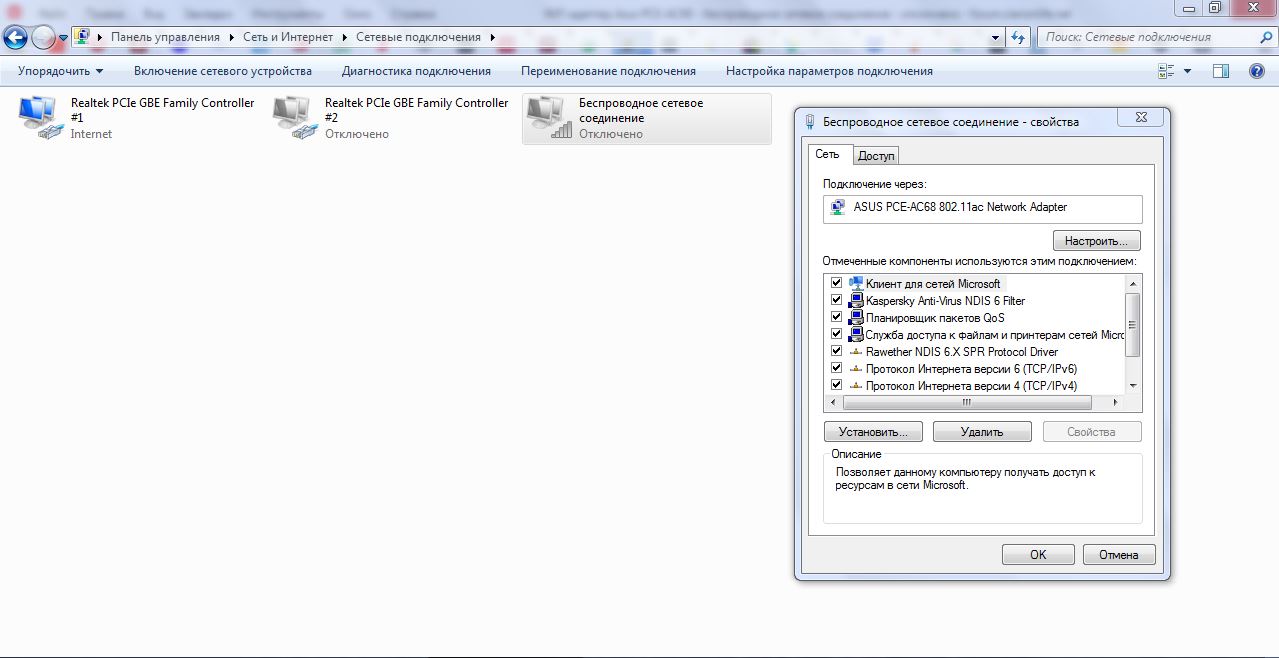1279x658 pixels.
Task: Open the Упорядочить dropdown menu
Action: (60, 71)
